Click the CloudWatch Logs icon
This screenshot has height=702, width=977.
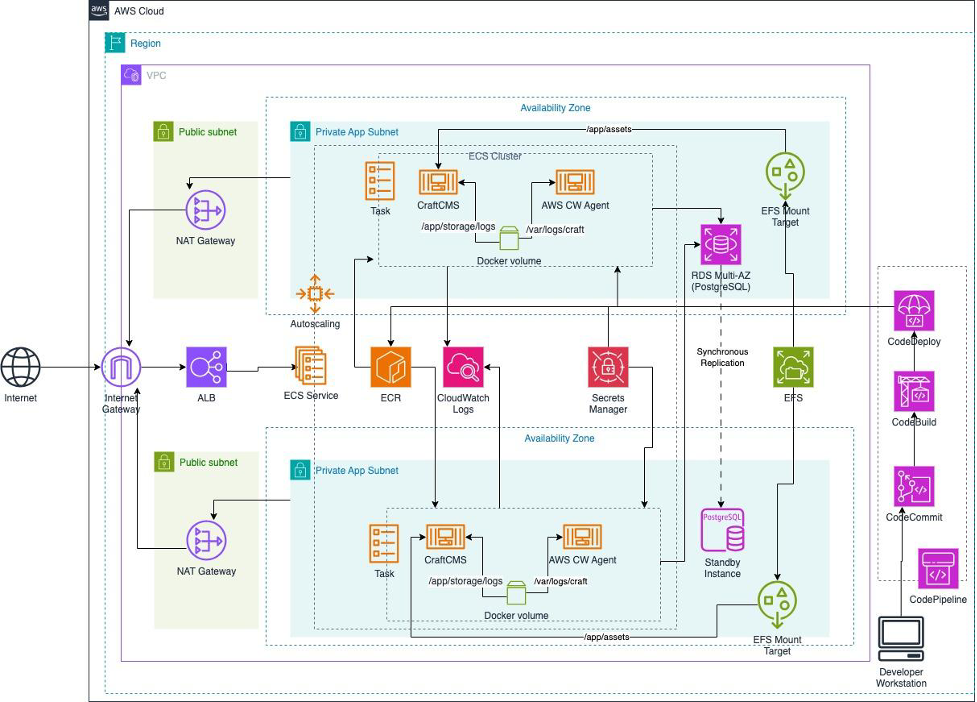point(463,369)
